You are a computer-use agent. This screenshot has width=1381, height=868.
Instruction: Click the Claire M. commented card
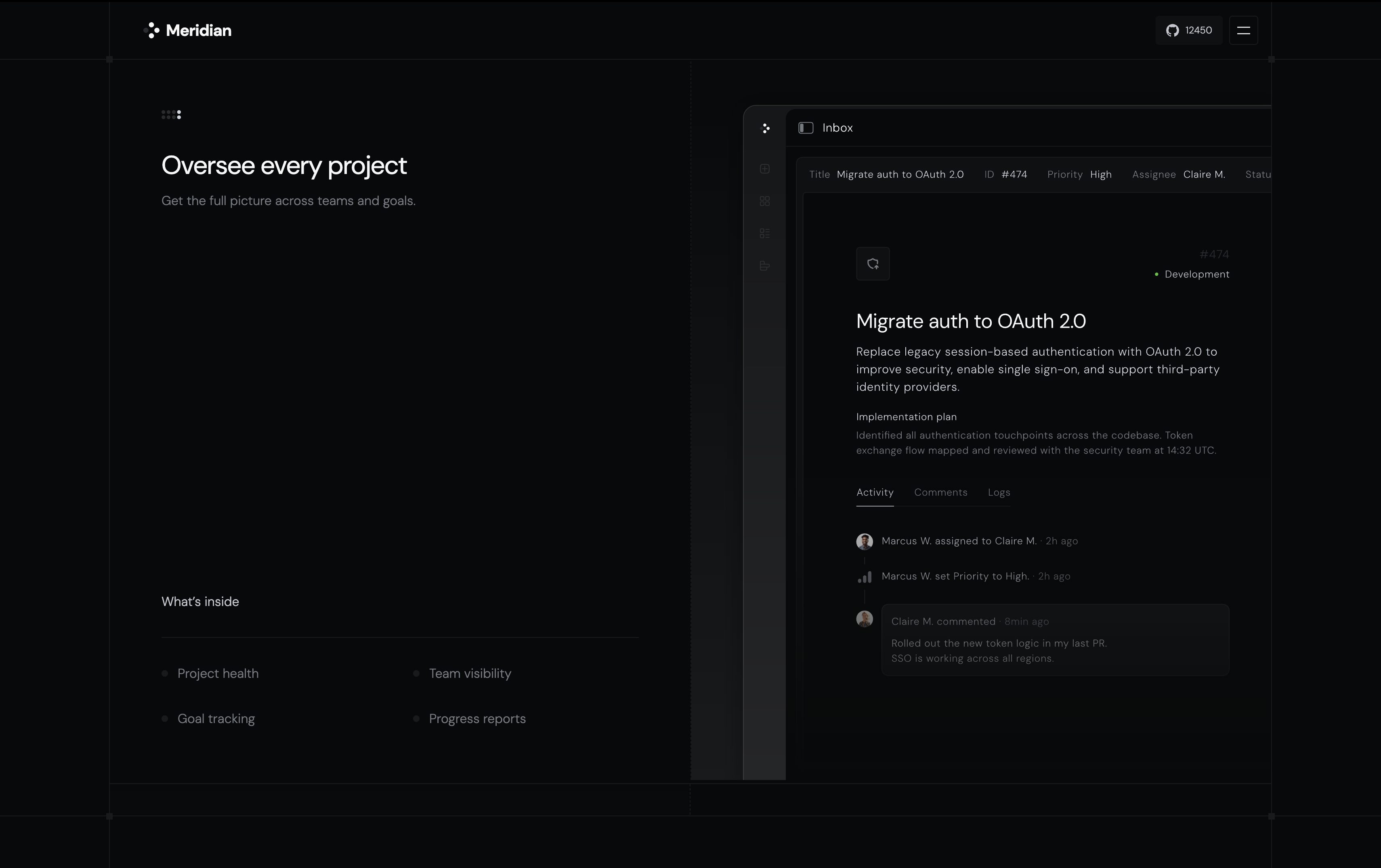coord(1055,640)
